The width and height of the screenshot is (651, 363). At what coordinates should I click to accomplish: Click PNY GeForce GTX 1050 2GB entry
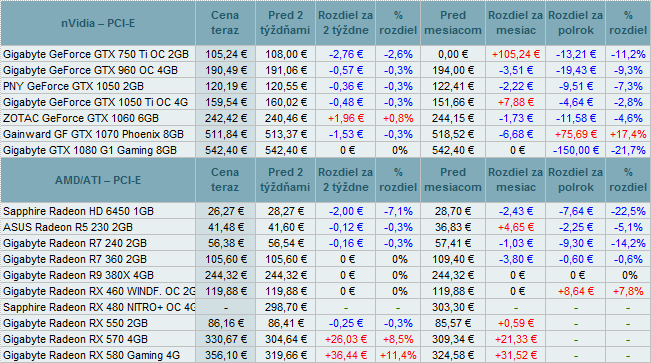tap(73, 86)
